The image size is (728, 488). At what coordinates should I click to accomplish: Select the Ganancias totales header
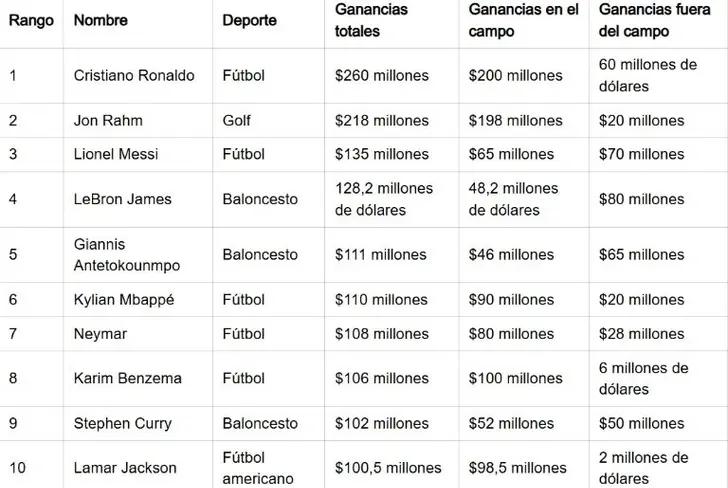[x=371, y=21]
